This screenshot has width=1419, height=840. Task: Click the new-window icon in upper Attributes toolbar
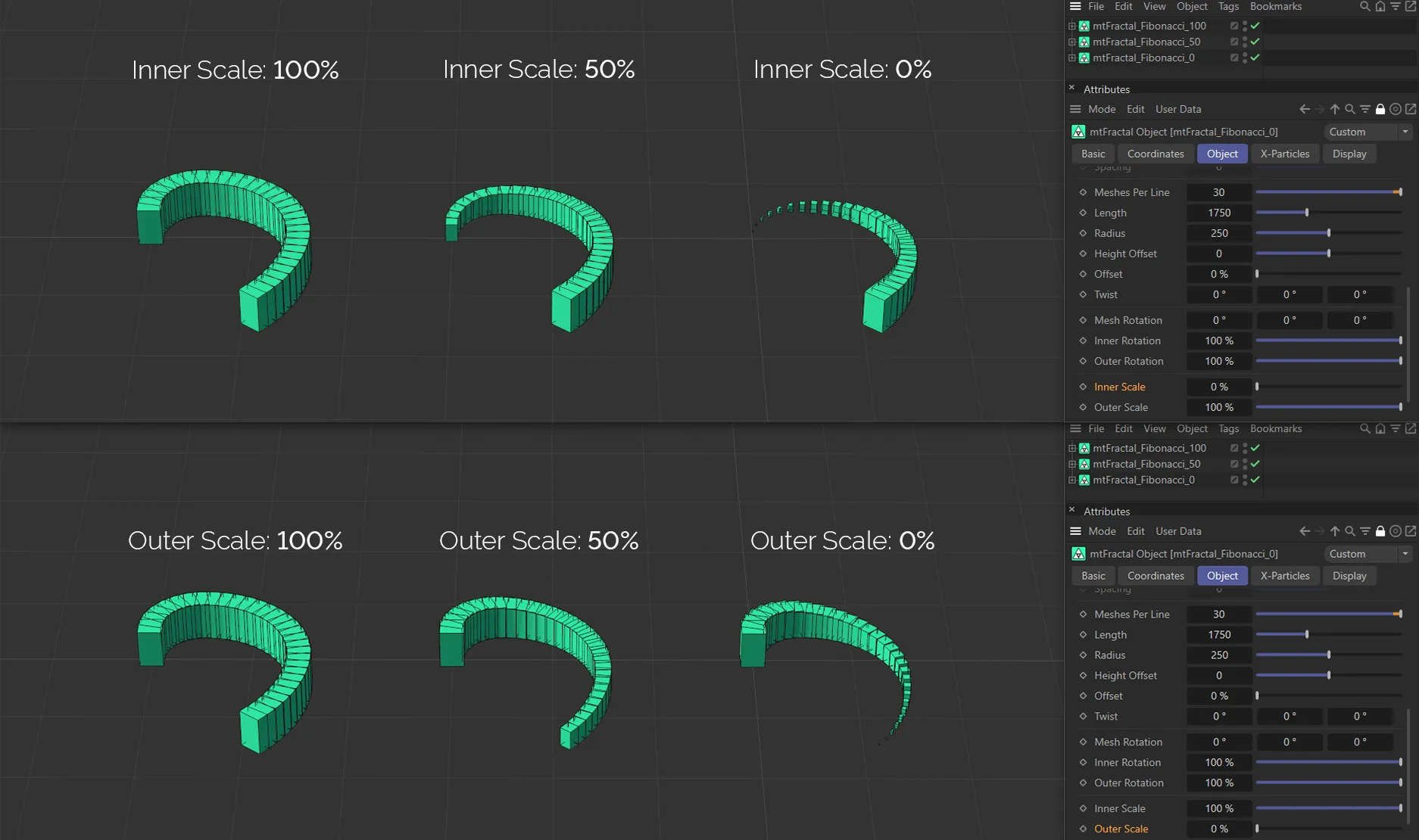click(x=1411, y=109)
